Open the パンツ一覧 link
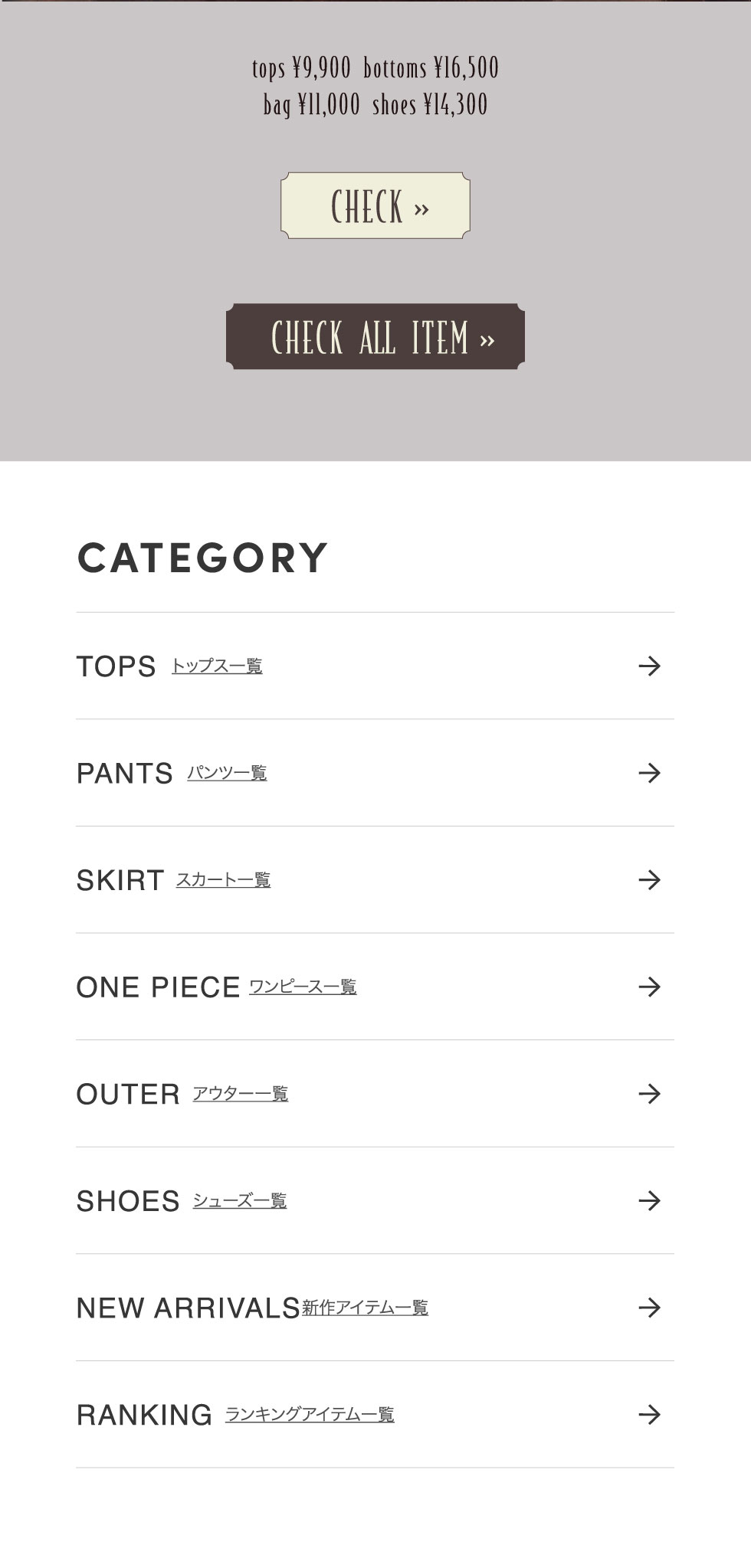This screenshot has width=751, height=1568. point(227,773)
